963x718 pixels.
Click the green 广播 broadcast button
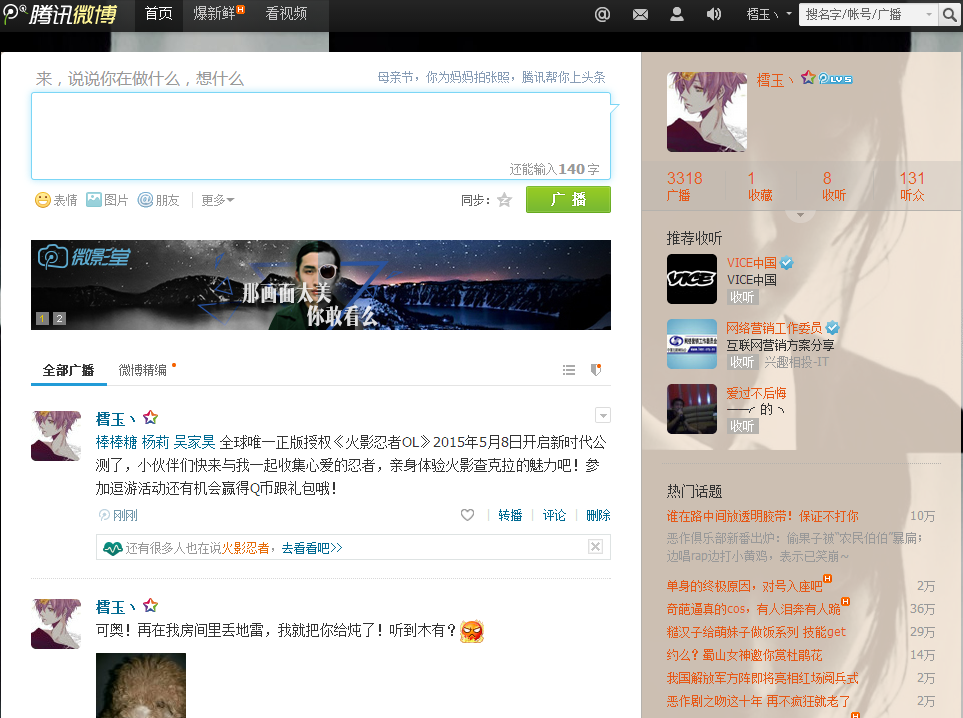pyautogui.click(x=568, y=200)
